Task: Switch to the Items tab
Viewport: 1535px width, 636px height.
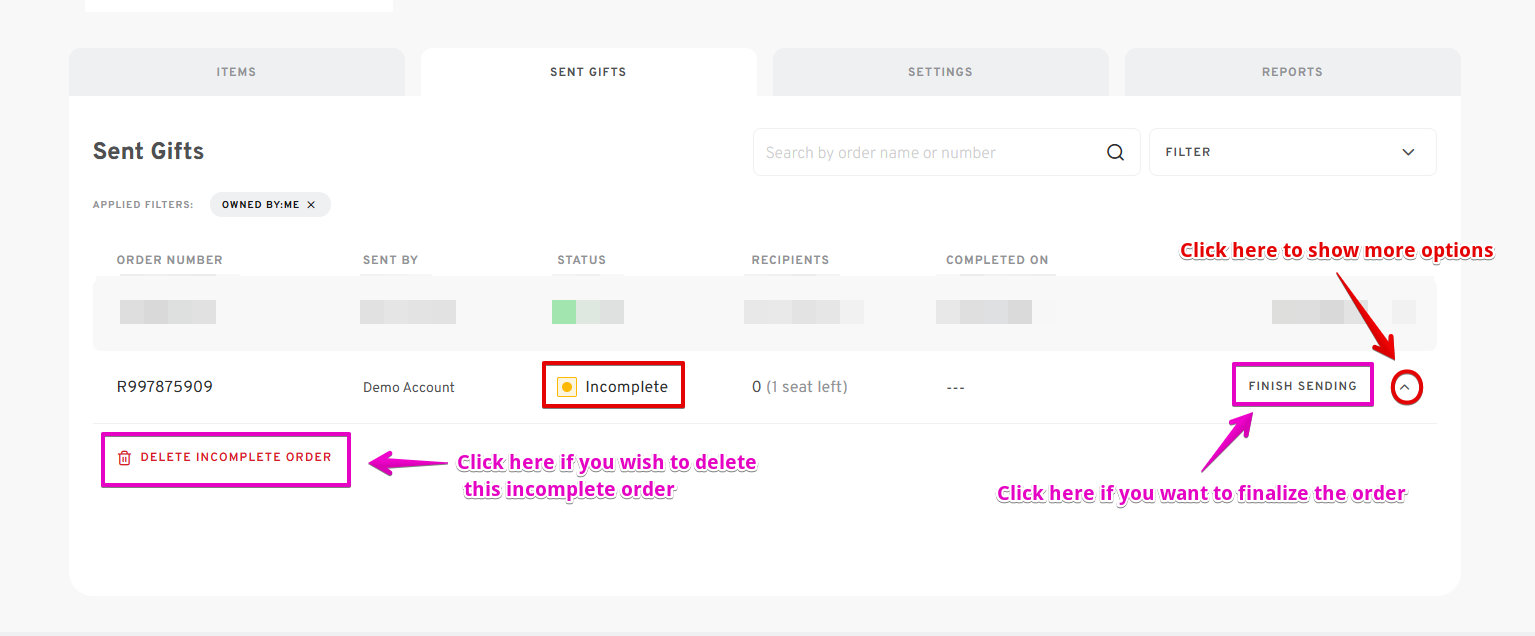Action: pyautogui.click(x=237, y=72)
